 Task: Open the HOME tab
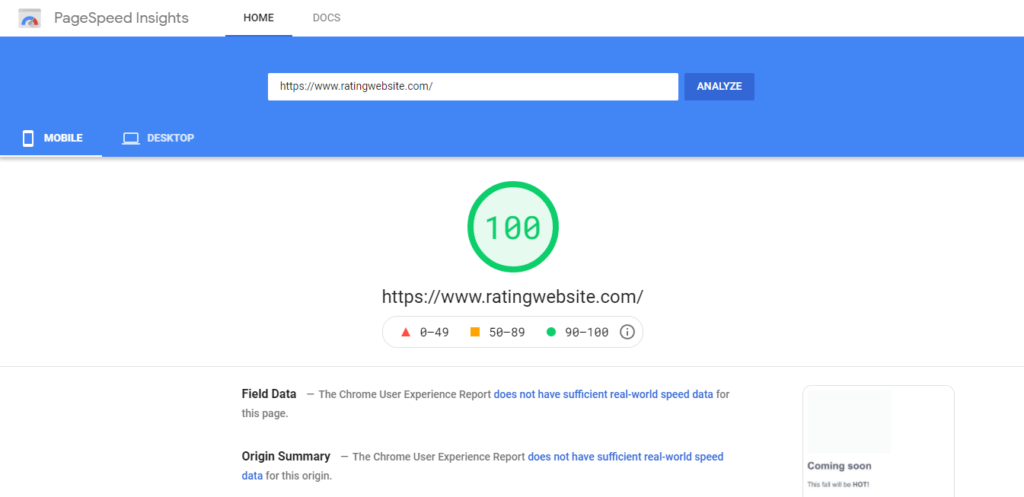pos(259,18)
